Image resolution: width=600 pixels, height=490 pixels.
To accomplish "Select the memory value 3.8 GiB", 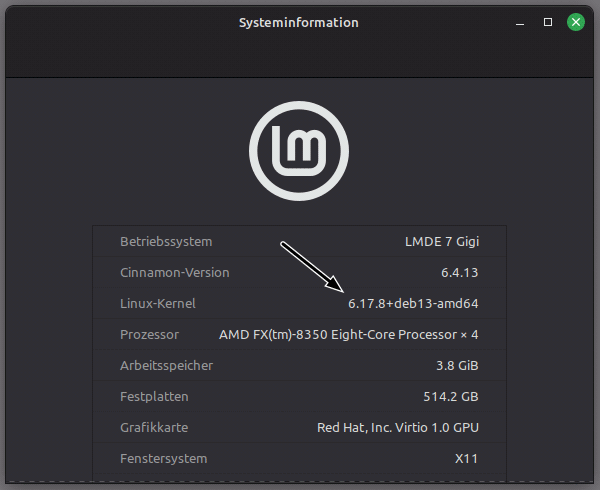I will point(457,366).
